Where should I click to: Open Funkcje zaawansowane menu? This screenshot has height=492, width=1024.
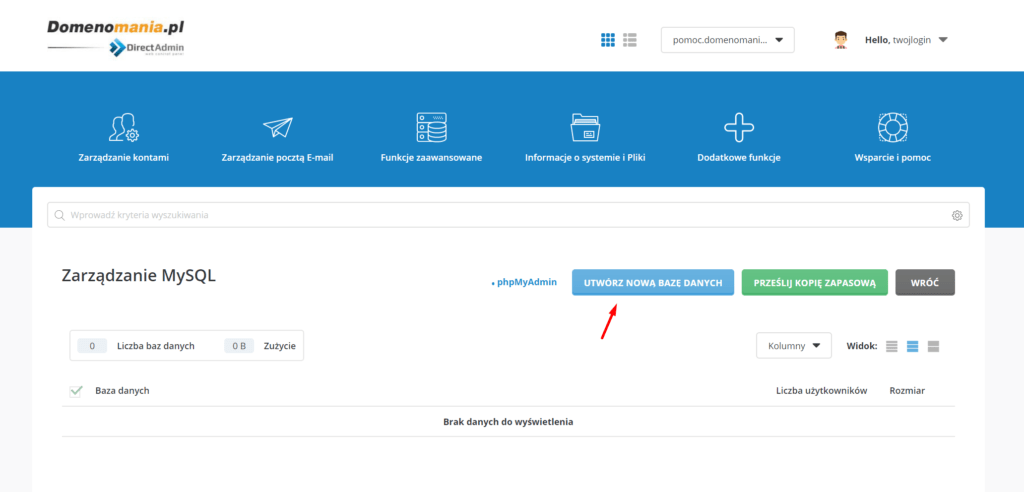point(432,158)
